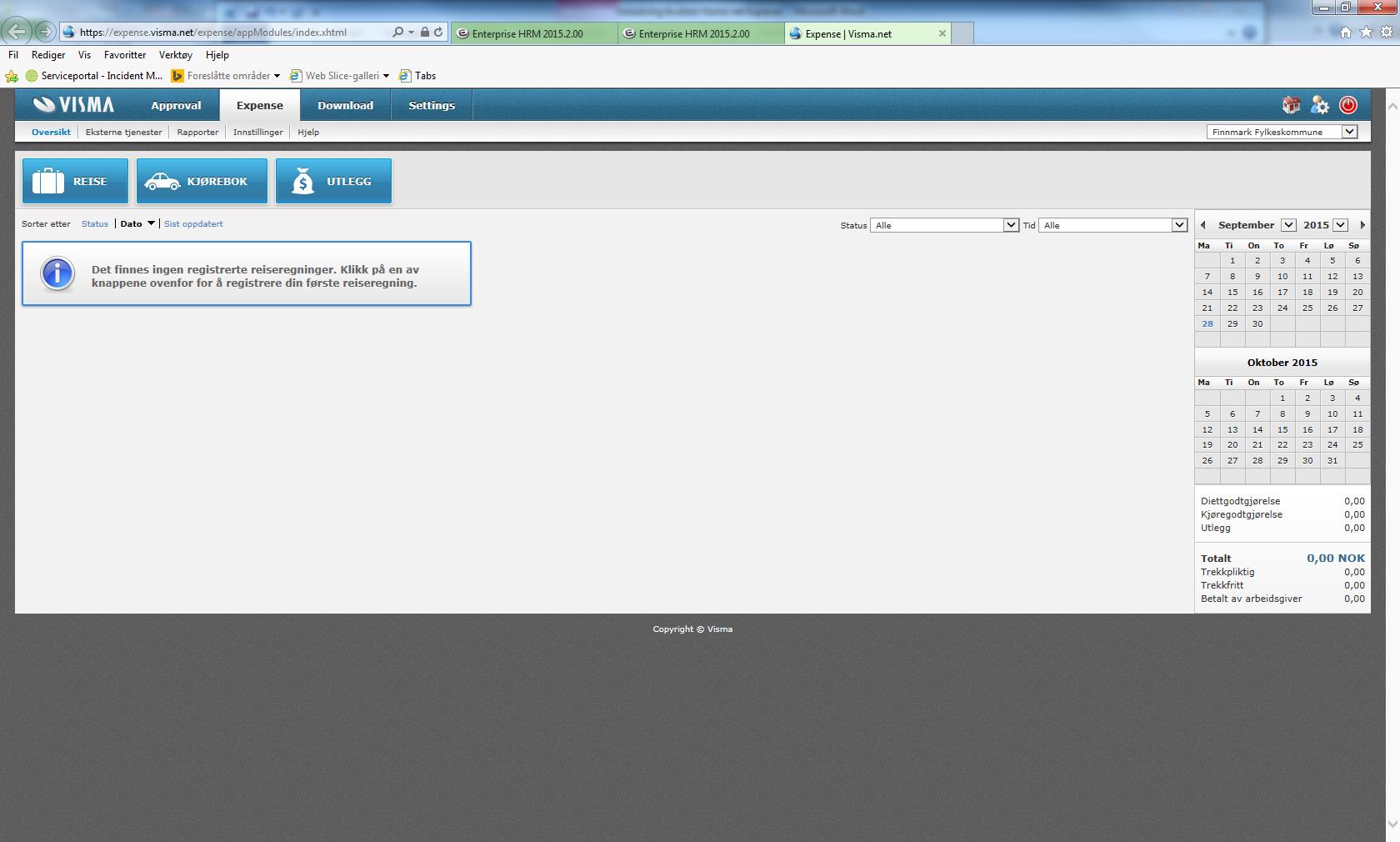Image resolution: width=1400 pixels, height=842 pixels.
Task: Open the Rapporter submenu
Action: (197, 132)
